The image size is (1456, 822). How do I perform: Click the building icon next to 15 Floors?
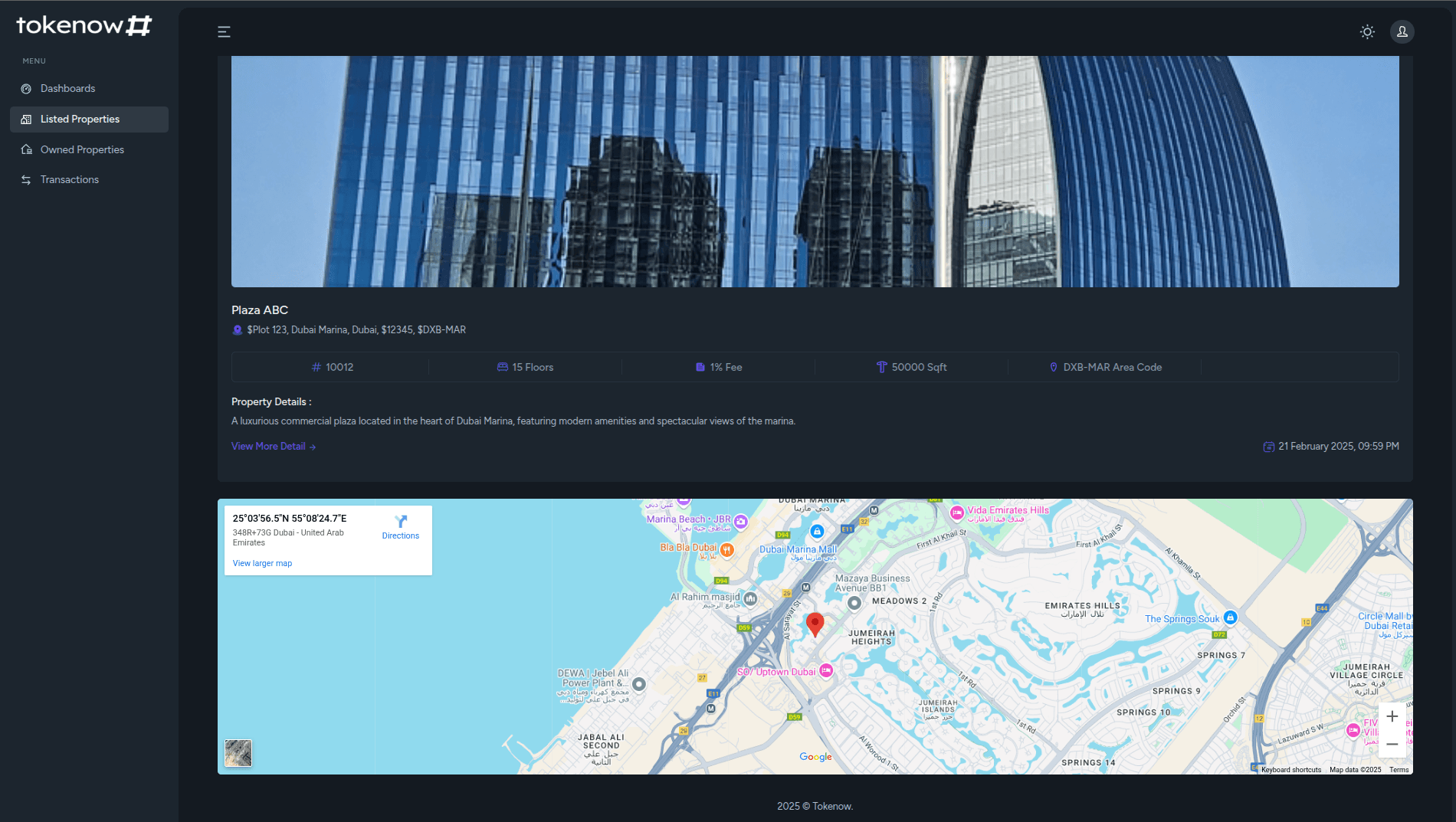(x=502, y=367)
